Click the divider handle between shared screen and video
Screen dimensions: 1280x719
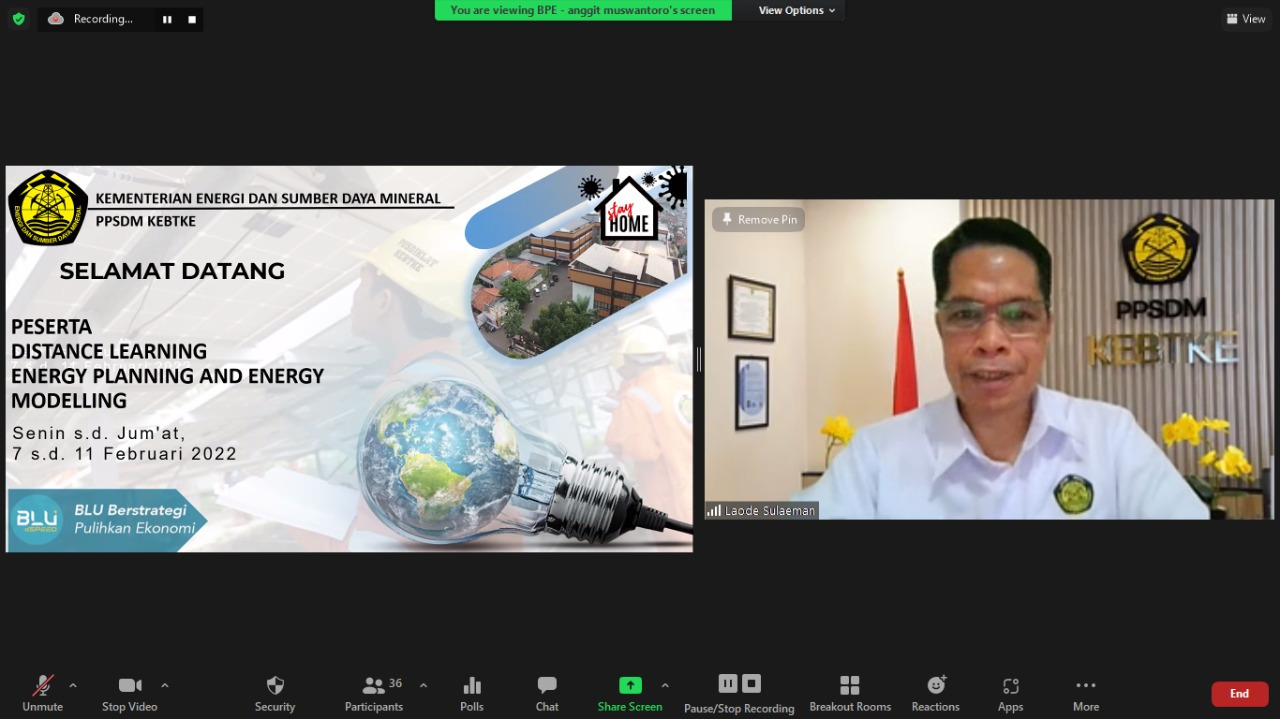(699, 359)
